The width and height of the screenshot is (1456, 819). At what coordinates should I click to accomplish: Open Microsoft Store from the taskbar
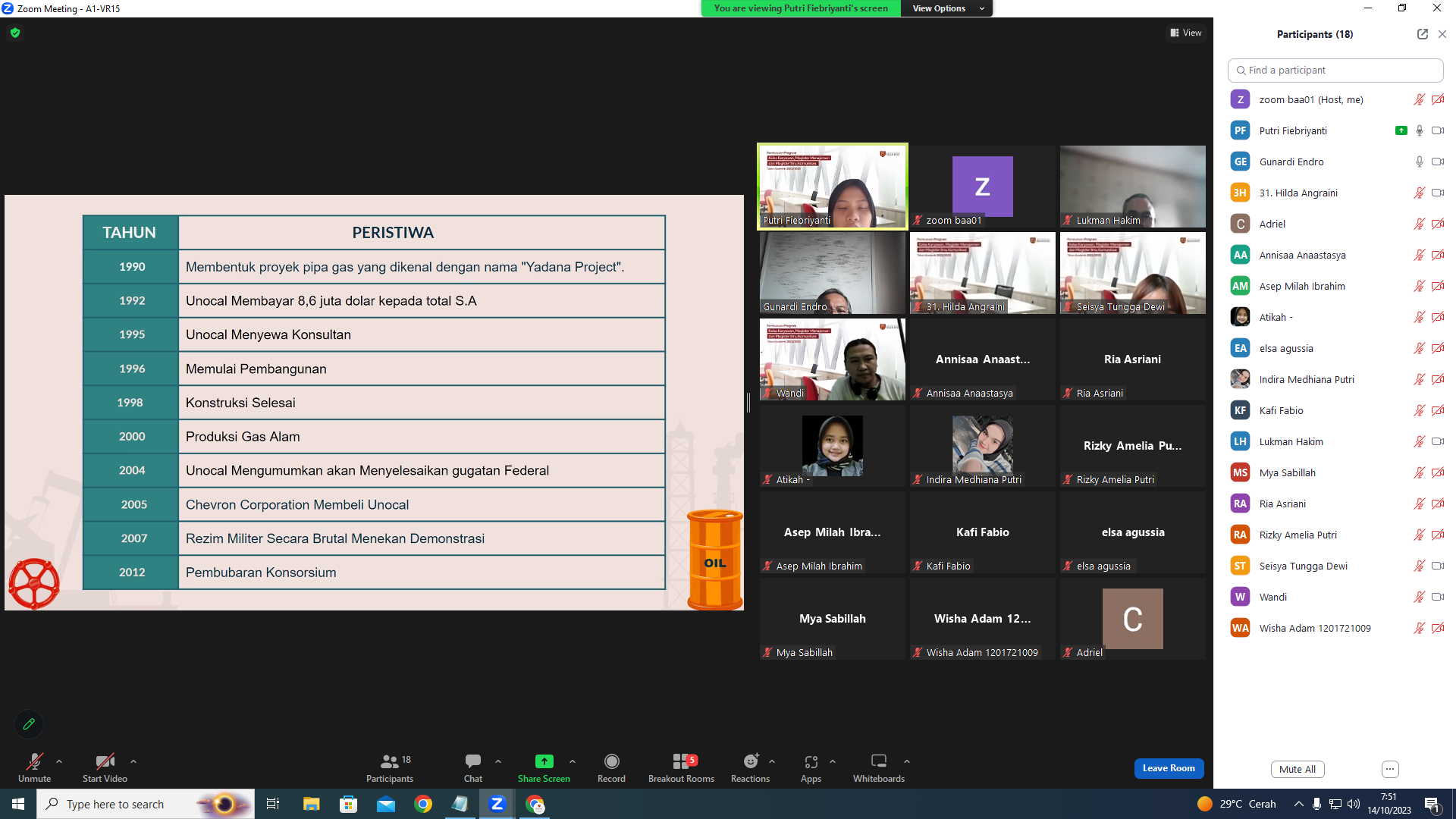348,804
